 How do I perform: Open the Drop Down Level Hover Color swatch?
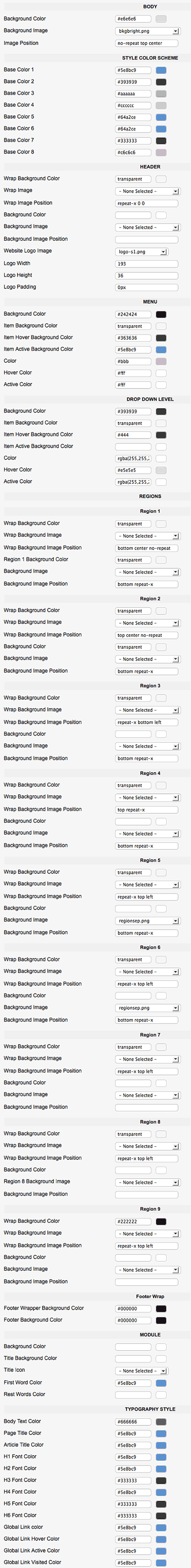pyautogui.click(x=161, y=471)
